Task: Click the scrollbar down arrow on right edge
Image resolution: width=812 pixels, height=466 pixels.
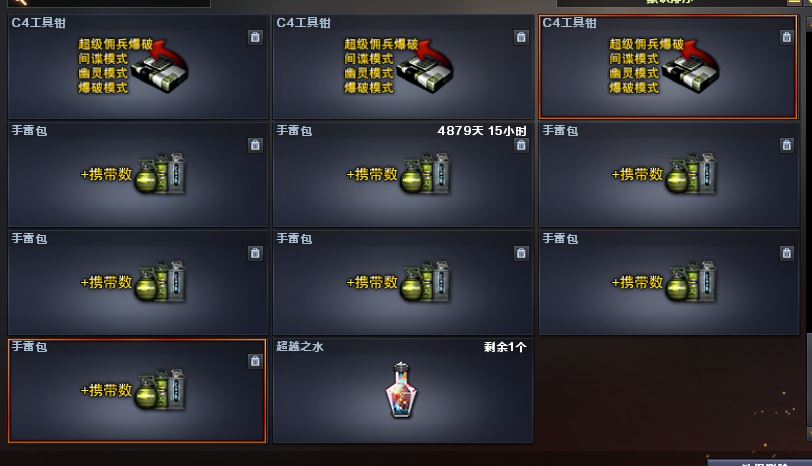Action: point(808,433)
